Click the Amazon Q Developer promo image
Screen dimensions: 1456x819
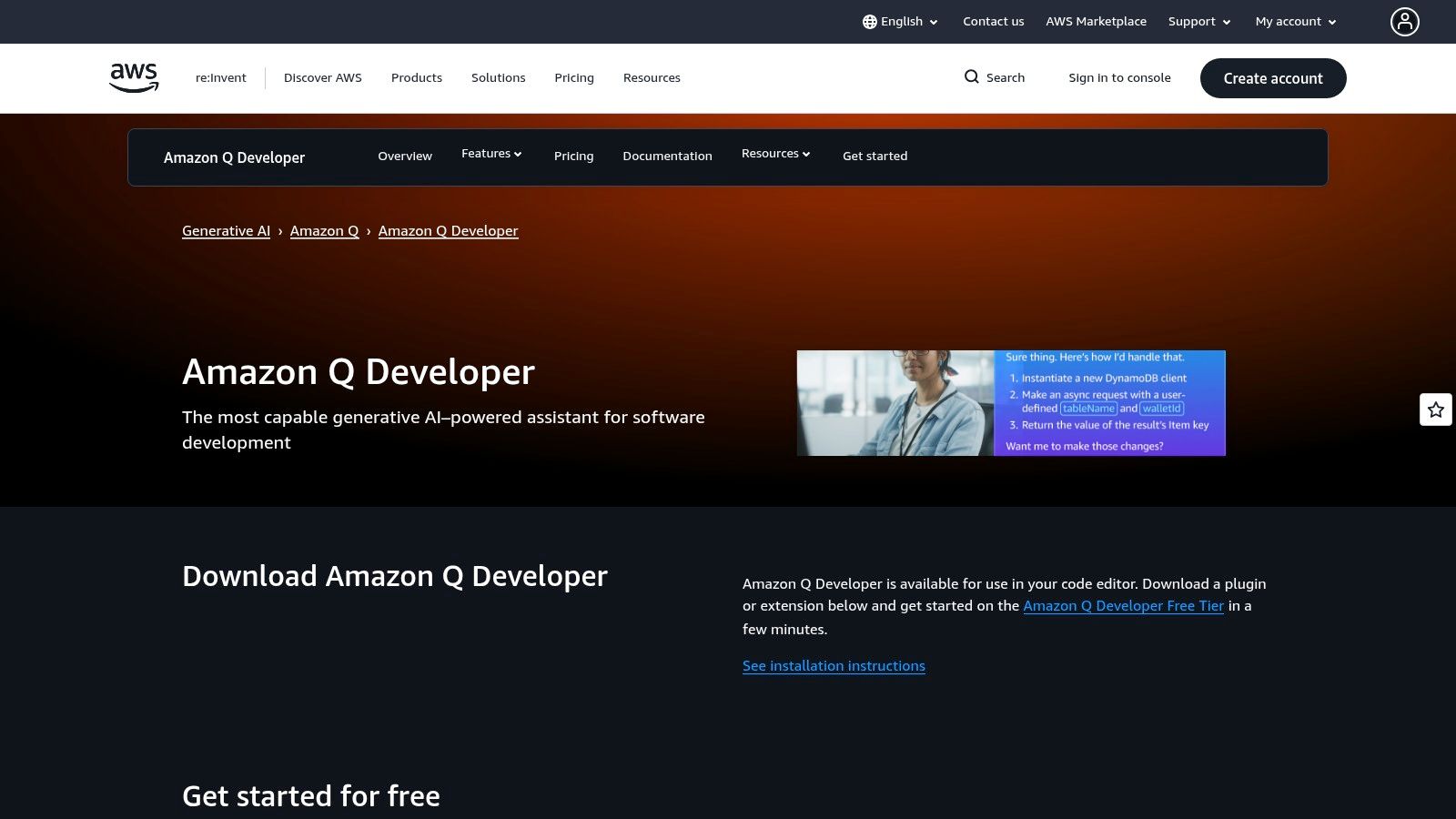[x=1011, y=403]
